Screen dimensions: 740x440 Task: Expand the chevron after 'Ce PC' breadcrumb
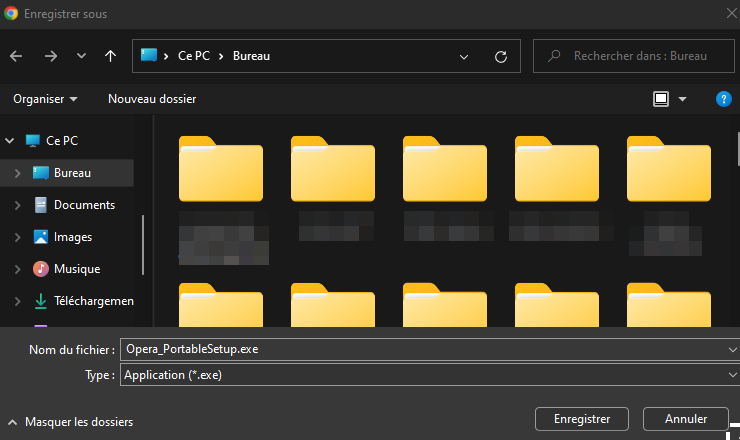click(221, 56)
